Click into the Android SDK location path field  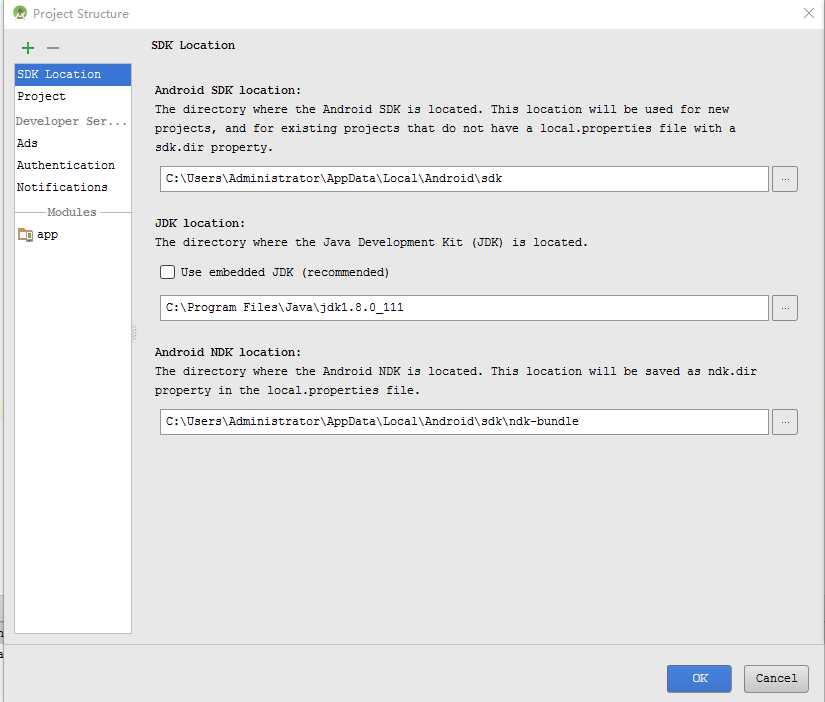point(464,179)
